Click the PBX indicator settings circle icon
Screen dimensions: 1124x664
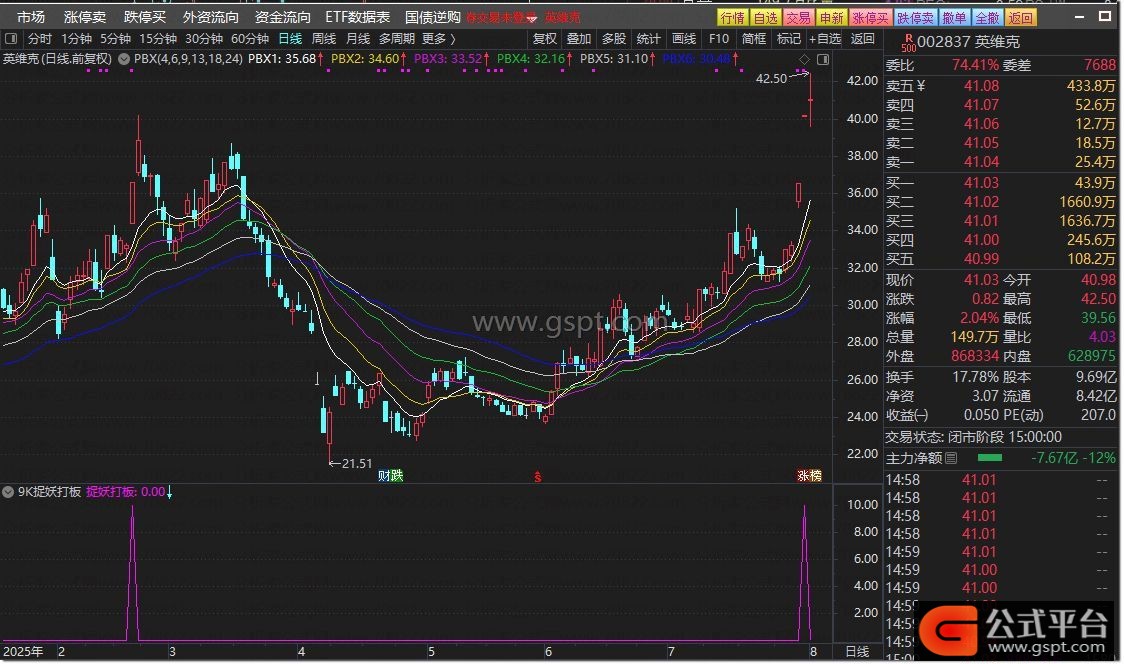[x=124, y=59]
